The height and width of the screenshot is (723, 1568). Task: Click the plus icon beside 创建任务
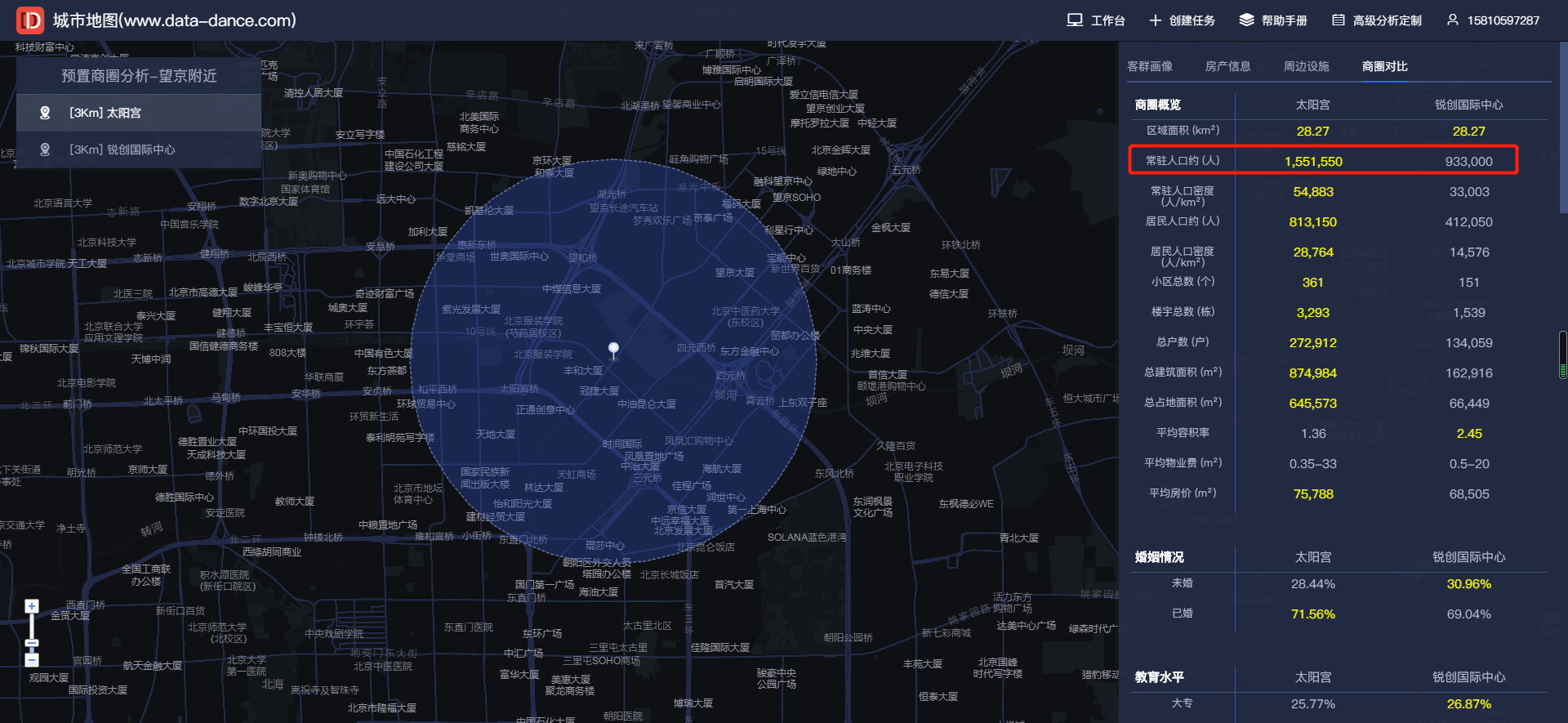(1156, 20)
